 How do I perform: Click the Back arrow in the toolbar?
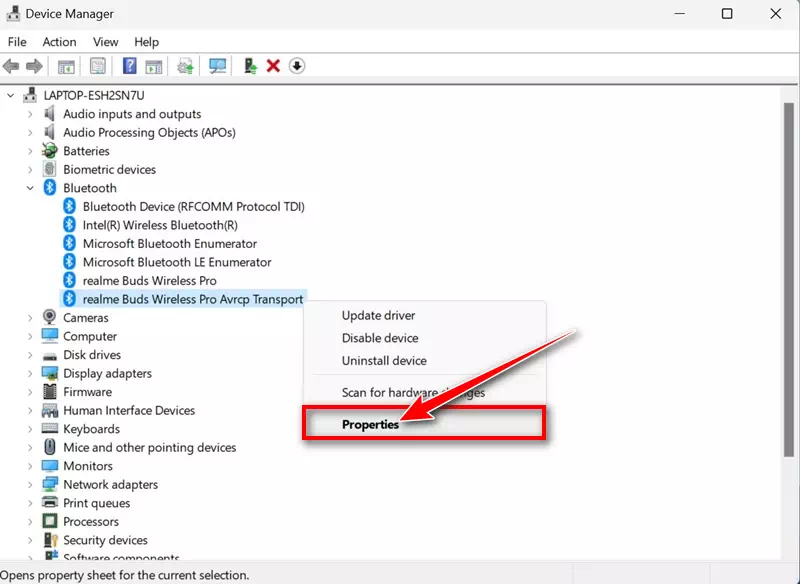point(11,66)
